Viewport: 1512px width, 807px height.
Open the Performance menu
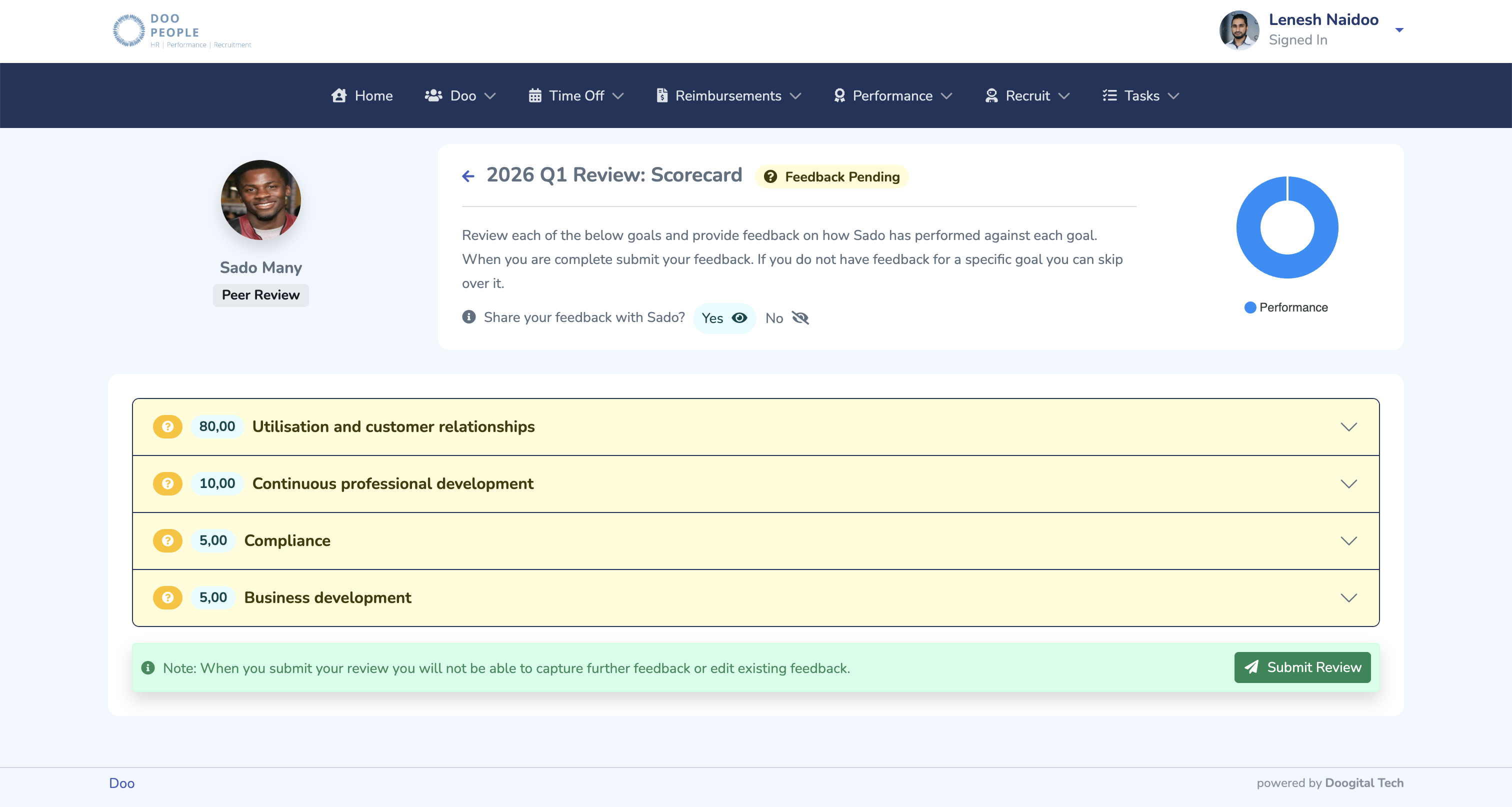pyautogui.click(x=893, y=95)
